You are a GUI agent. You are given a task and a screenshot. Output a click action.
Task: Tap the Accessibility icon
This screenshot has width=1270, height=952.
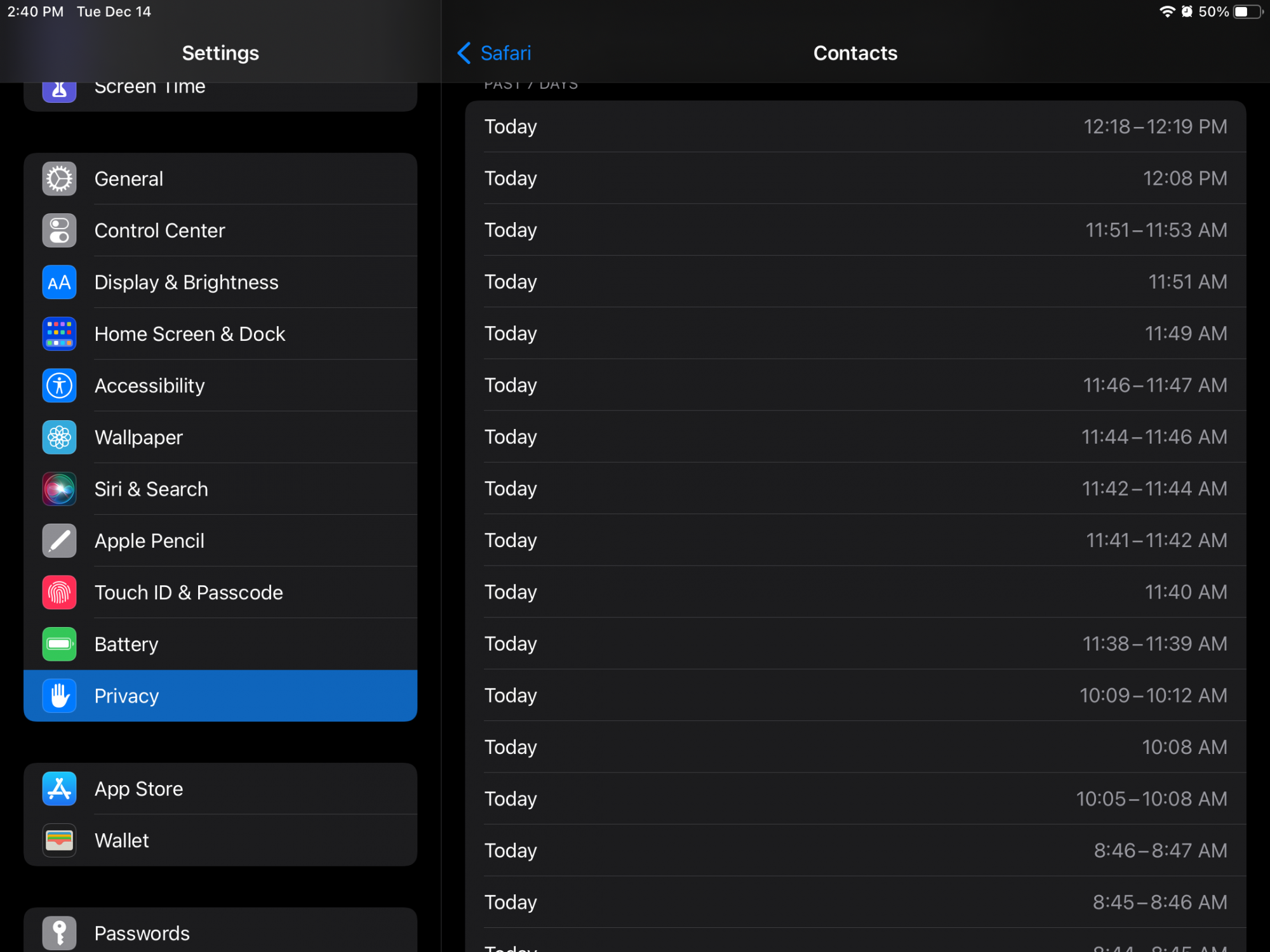(59, 386)
